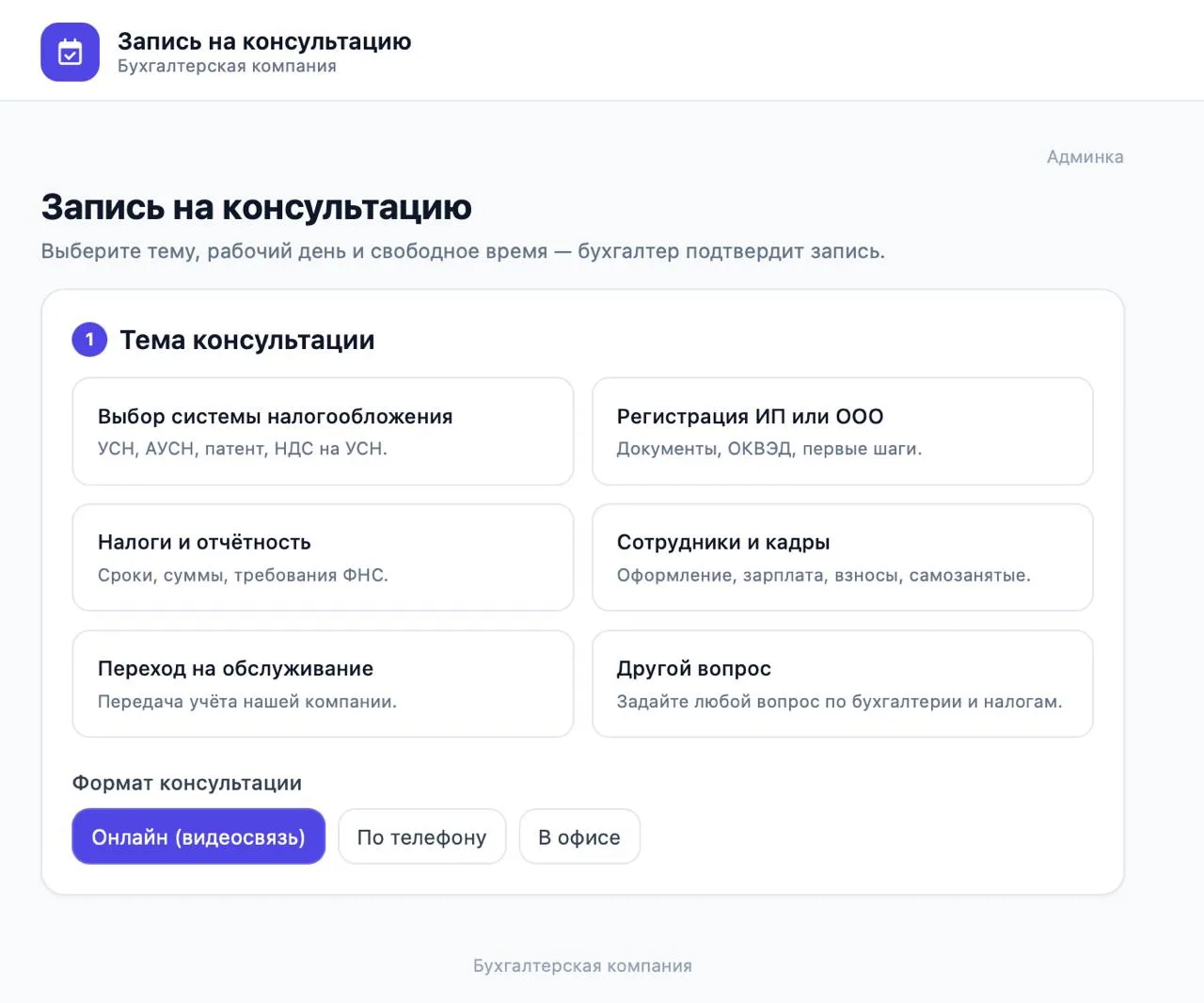Click the Задайте любой вопрос description
1204x1003 pixels.
pyautogui.click(x=839, y=701)
